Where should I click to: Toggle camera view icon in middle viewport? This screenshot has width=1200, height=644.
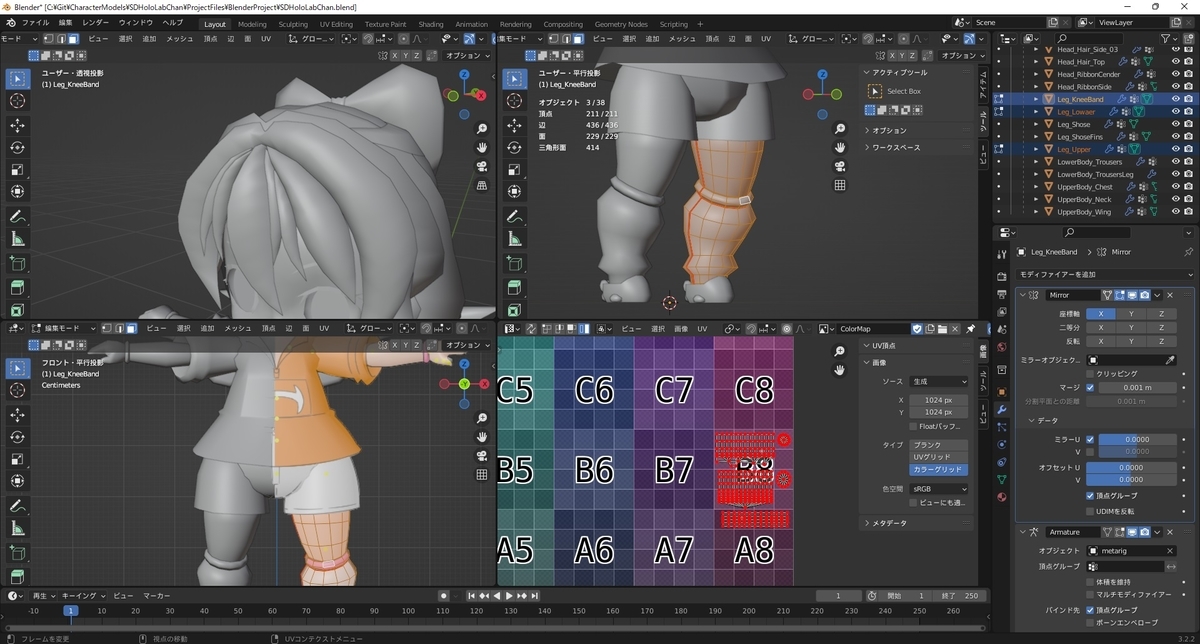tap(840, 166)
